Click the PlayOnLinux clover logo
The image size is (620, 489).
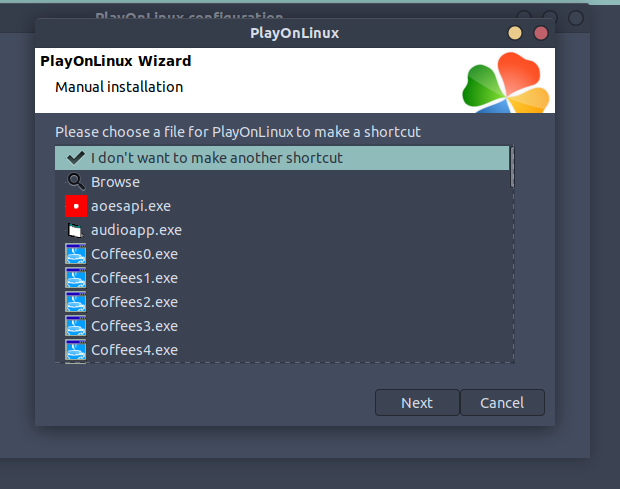pyautogui.click(x=506, y=83)
